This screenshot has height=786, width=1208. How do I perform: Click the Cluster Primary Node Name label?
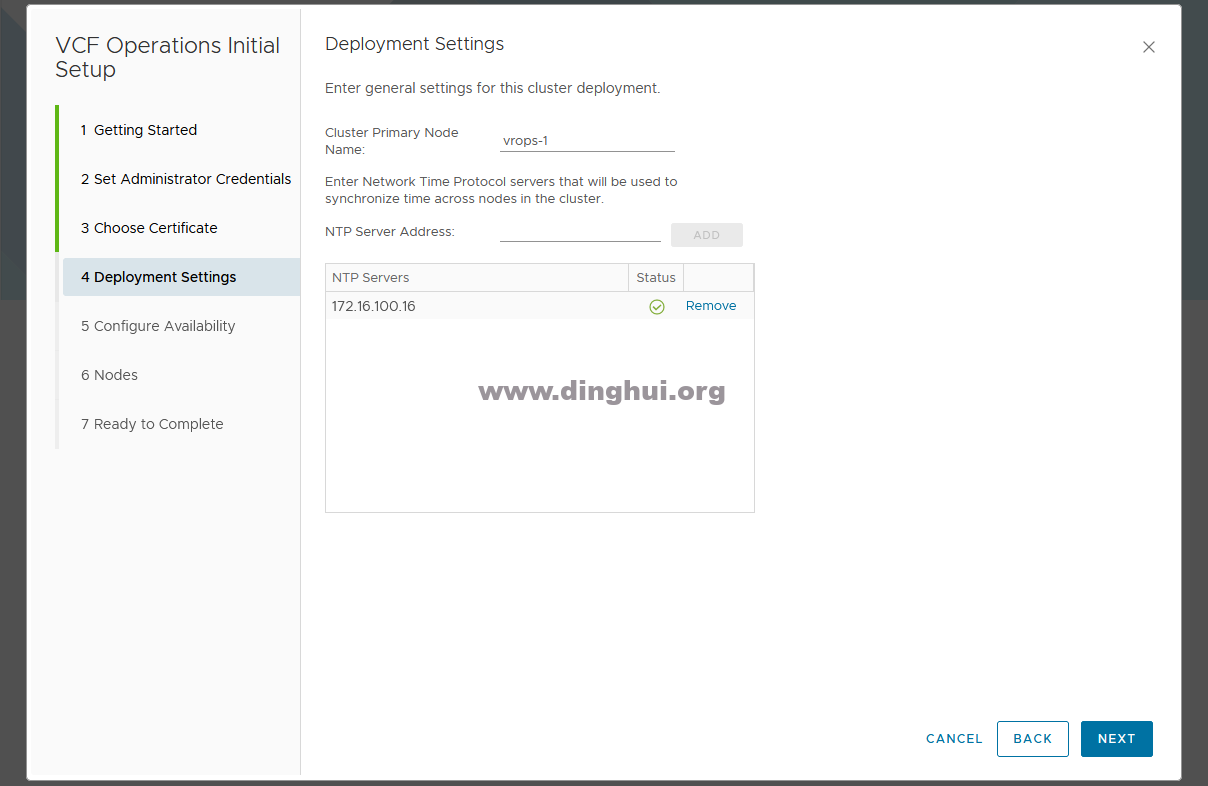(x=392, y=141)
